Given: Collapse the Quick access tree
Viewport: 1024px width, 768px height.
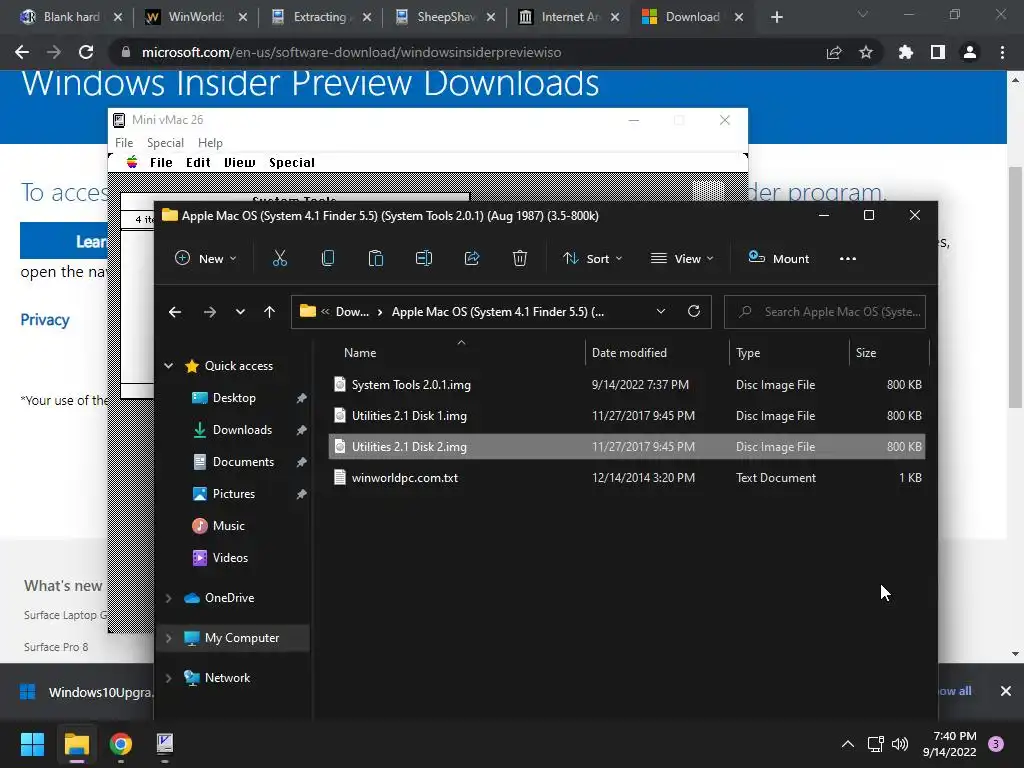Looking at the screenshot, I should coord(168,366).
